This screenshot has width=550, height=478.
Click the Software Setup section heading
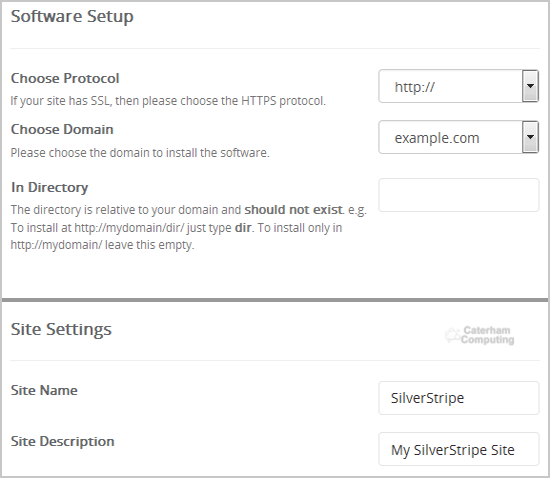coord(72,16)
